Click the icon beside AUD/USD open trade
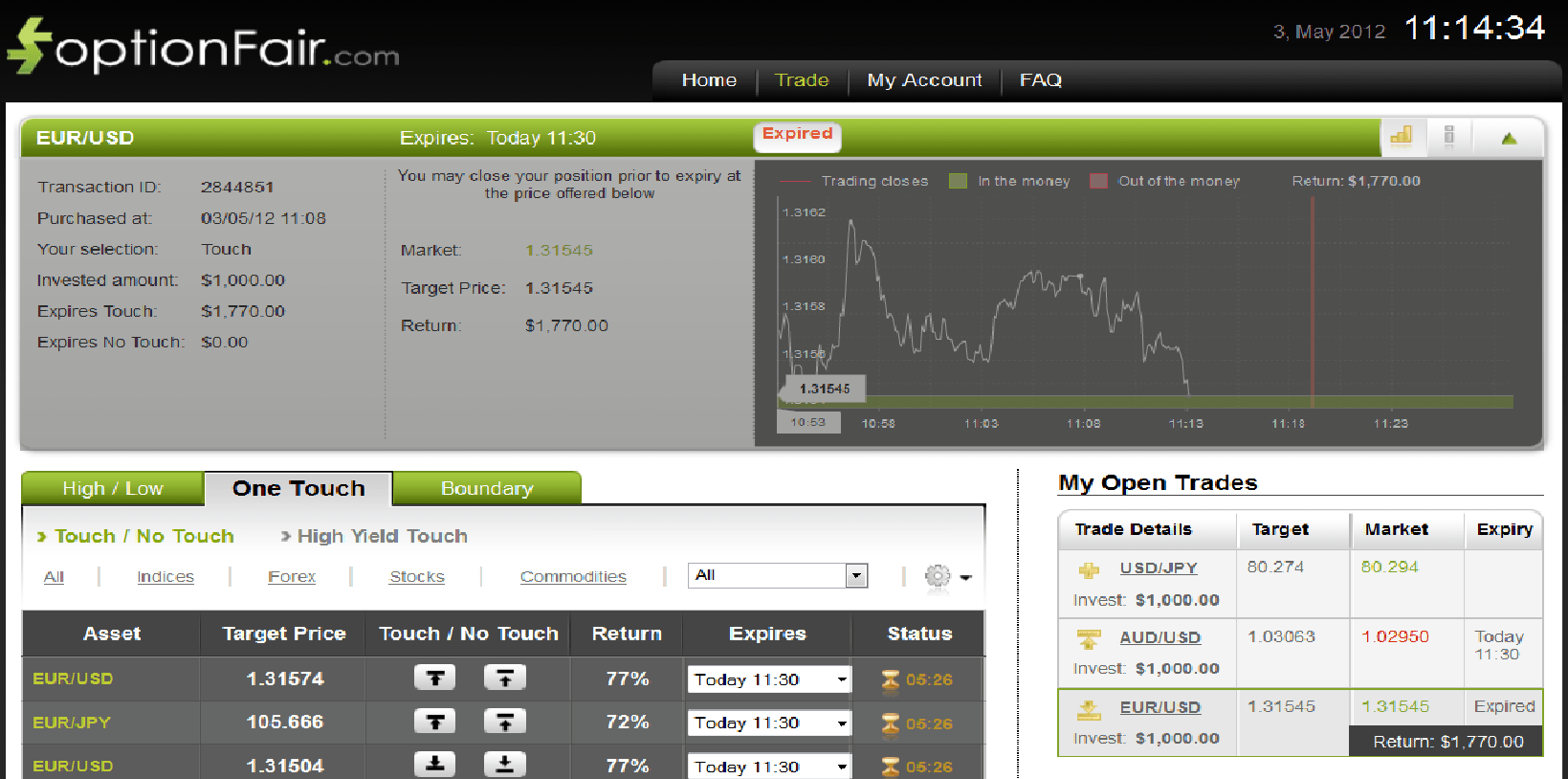This screenshot has height=779, width=1568. (1089, 638)
